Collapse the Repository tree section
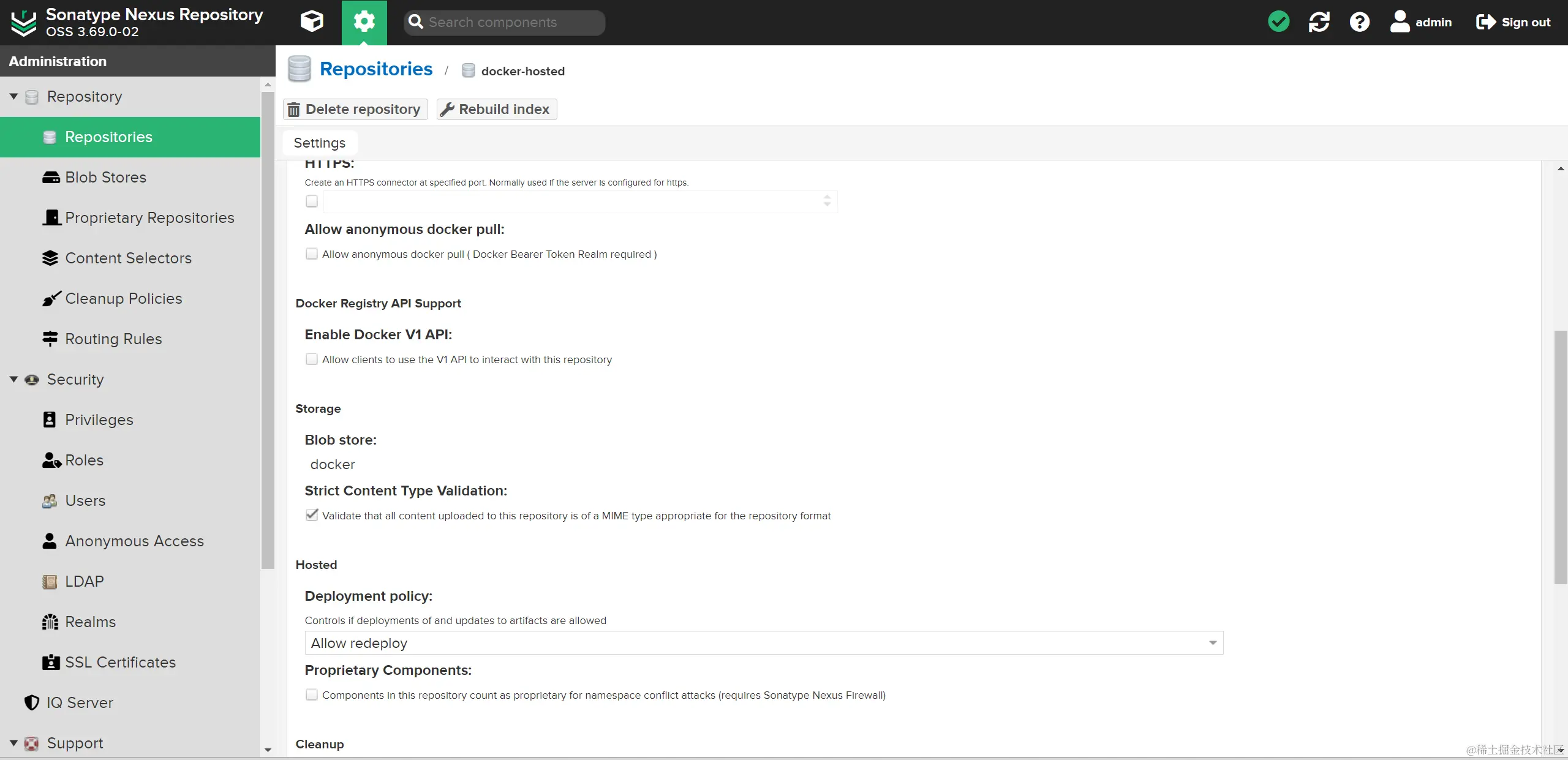This screenshot has width=1568, height=760. click(x=13, y=96)
